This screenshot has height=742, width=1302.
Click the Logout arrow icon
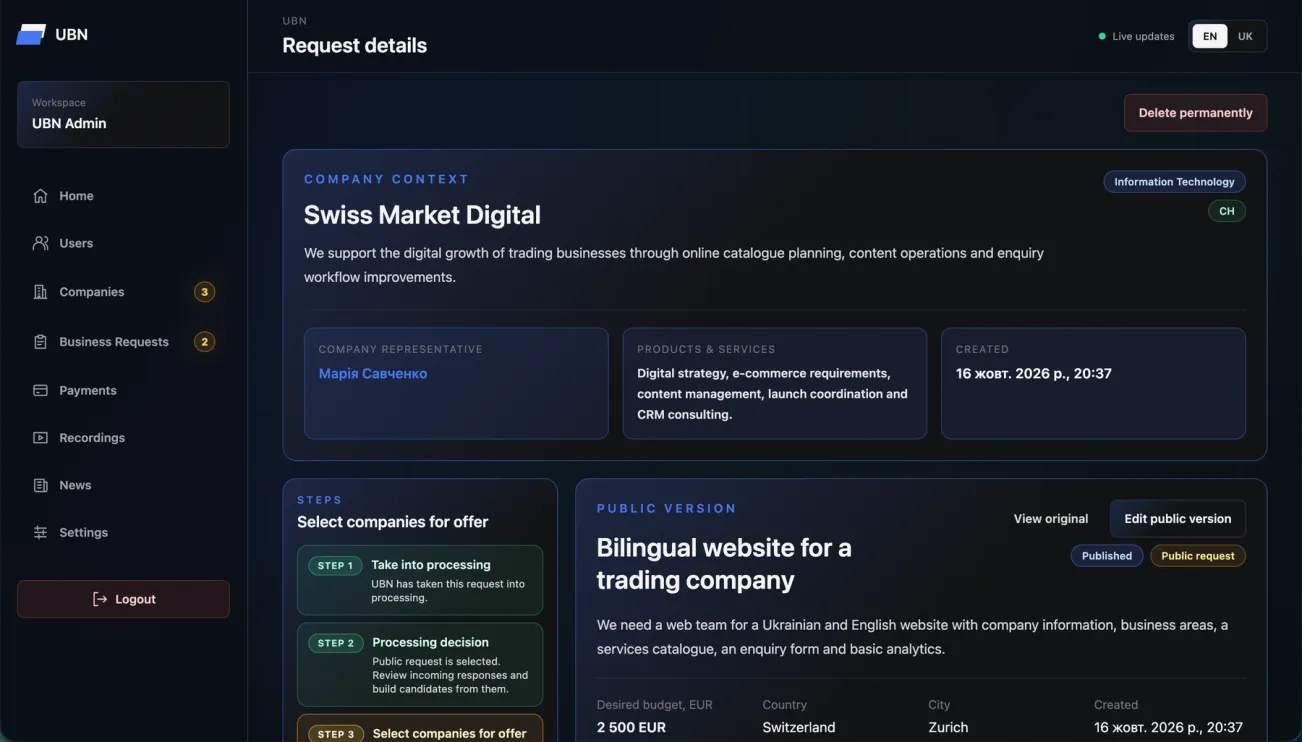(x=100, y=599)
